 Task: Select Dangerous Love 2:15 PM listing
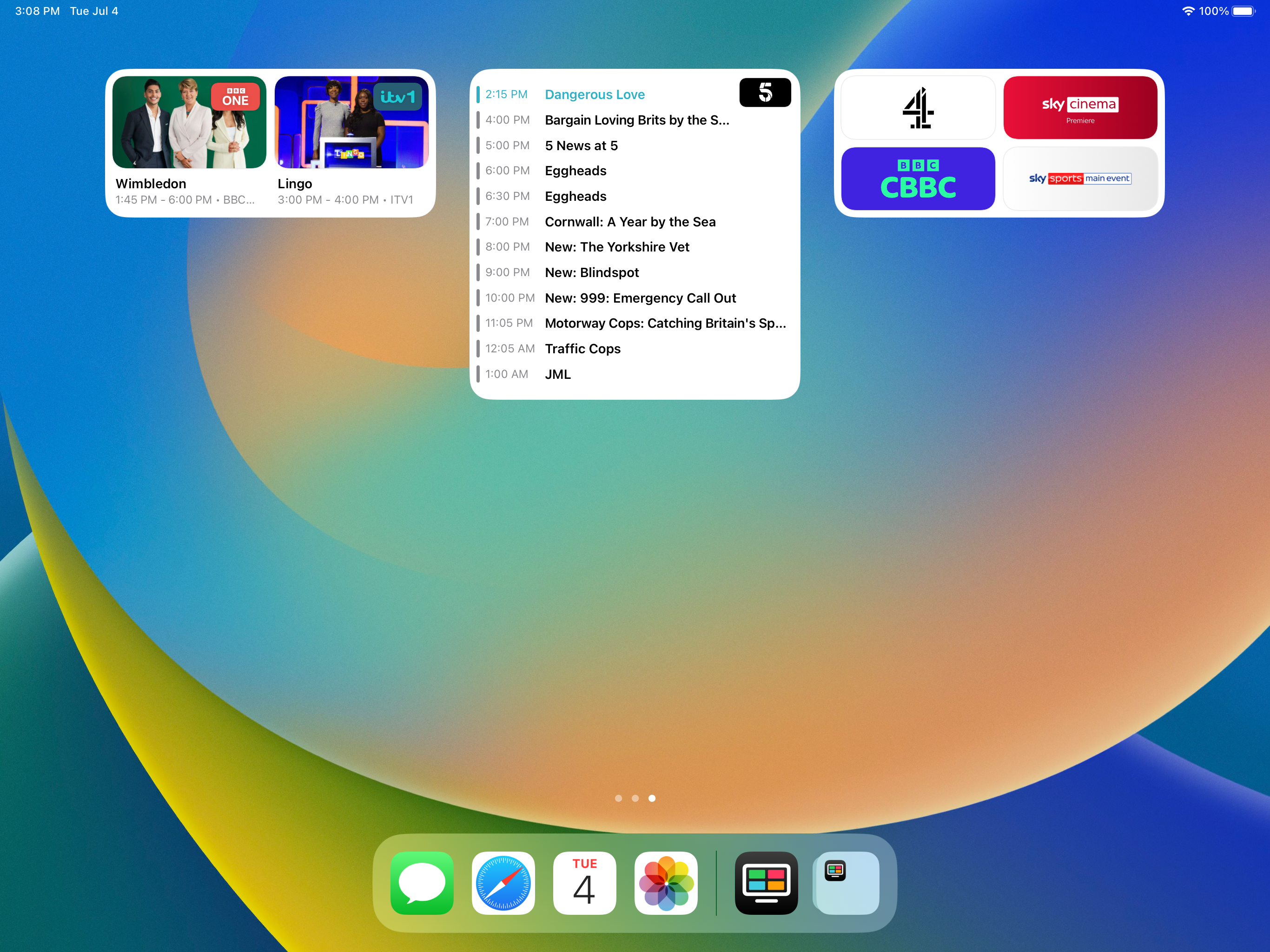[594, 95]
